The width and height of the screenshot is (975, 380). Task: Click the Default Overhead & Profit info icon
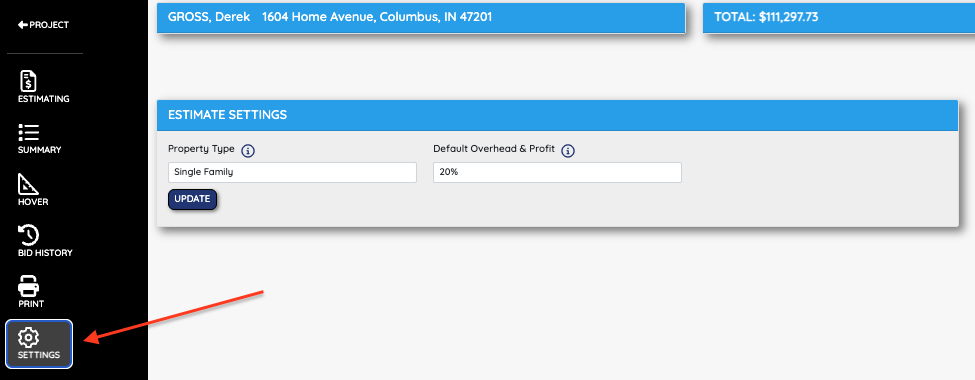click(568, 151)
